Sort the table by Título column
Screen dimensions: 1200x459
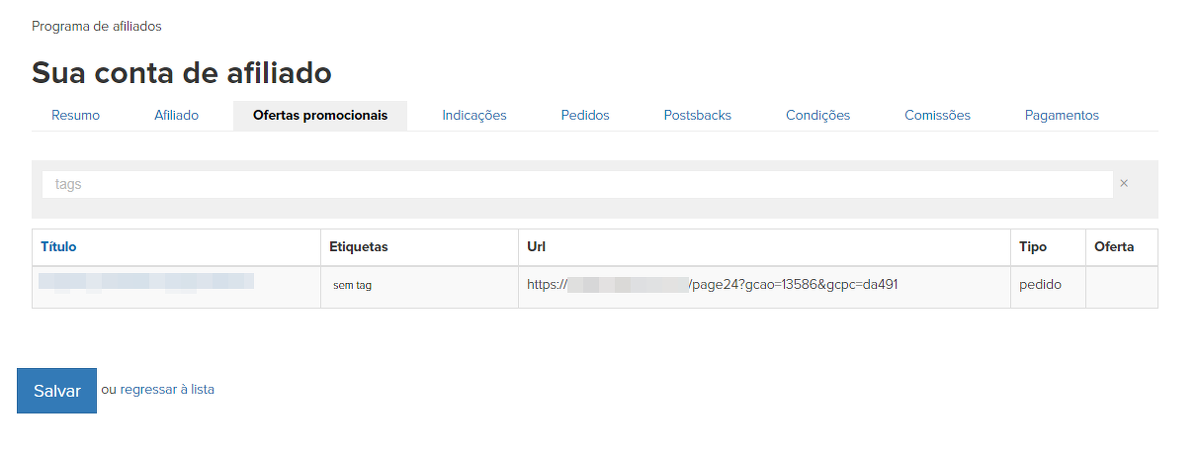click(58, 247)
